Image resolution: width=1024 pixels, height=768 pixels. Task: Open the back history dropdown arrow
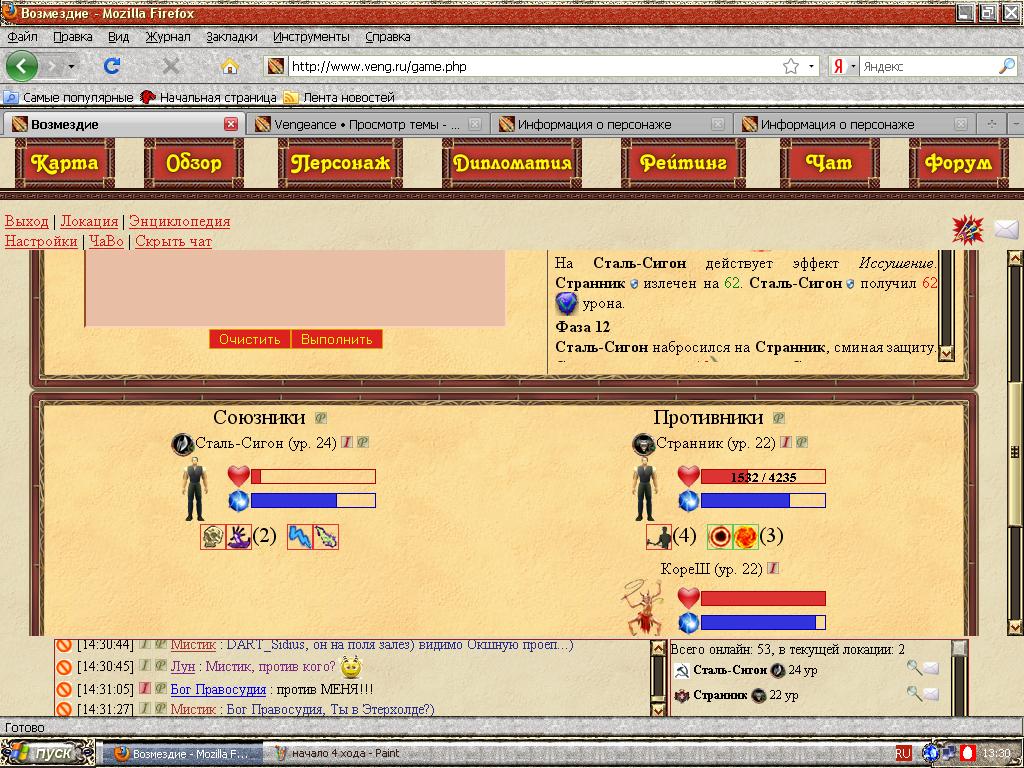(x=71, y=66)
